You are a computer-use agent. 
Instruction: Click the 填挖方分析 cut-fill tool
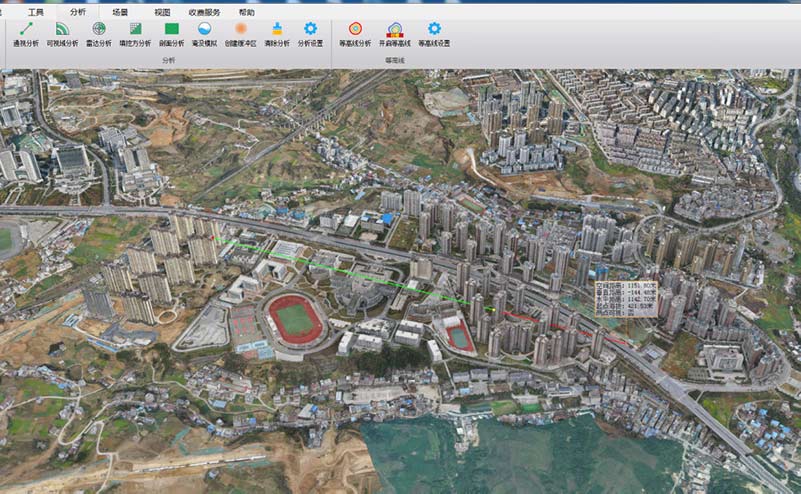(135, 33)
